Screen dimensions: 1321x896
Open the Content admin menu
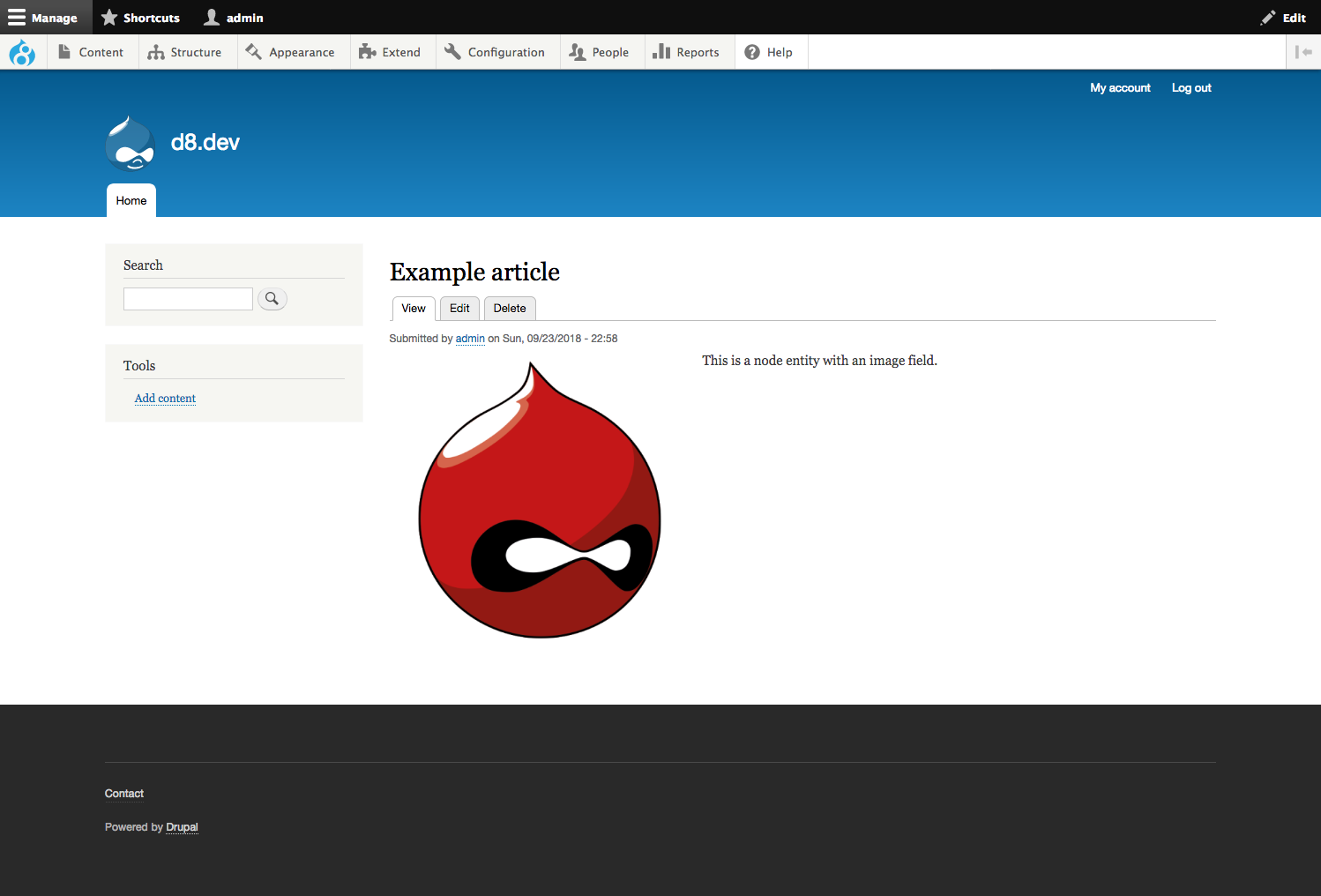point(91,52)
